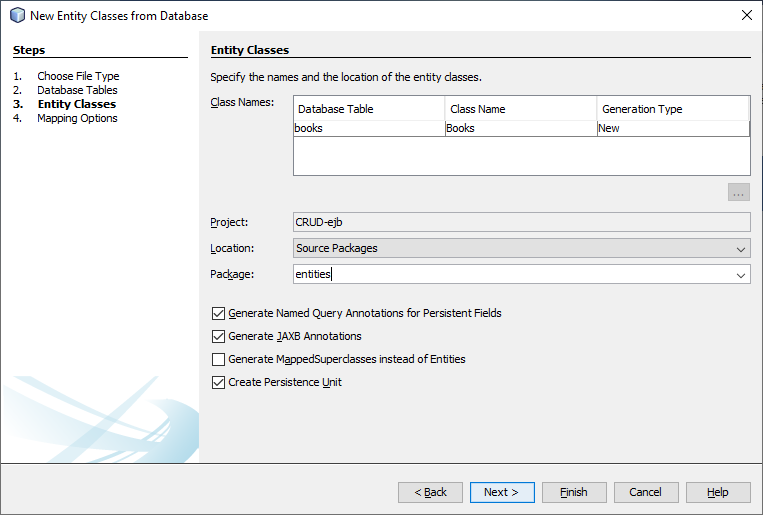This screenshot has height=515, width=763.
Task: Select the Database Table column header
Action: tap(368, 109)
